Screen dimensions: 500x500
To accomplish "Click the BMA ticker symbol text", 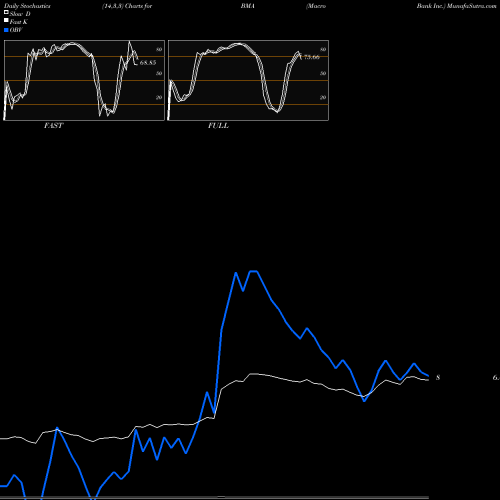I will point(248,6).
